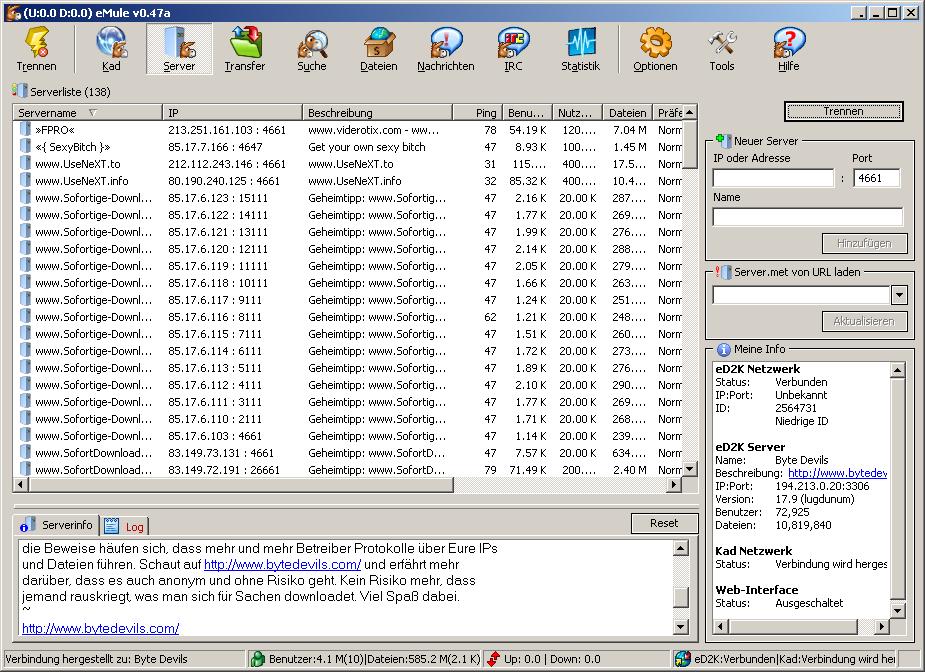This screenshot has height=672, width=925.
Task: Select the server row 85.17.6.123 : 15111
Action: pyautogui.click(x=347, y=198)
